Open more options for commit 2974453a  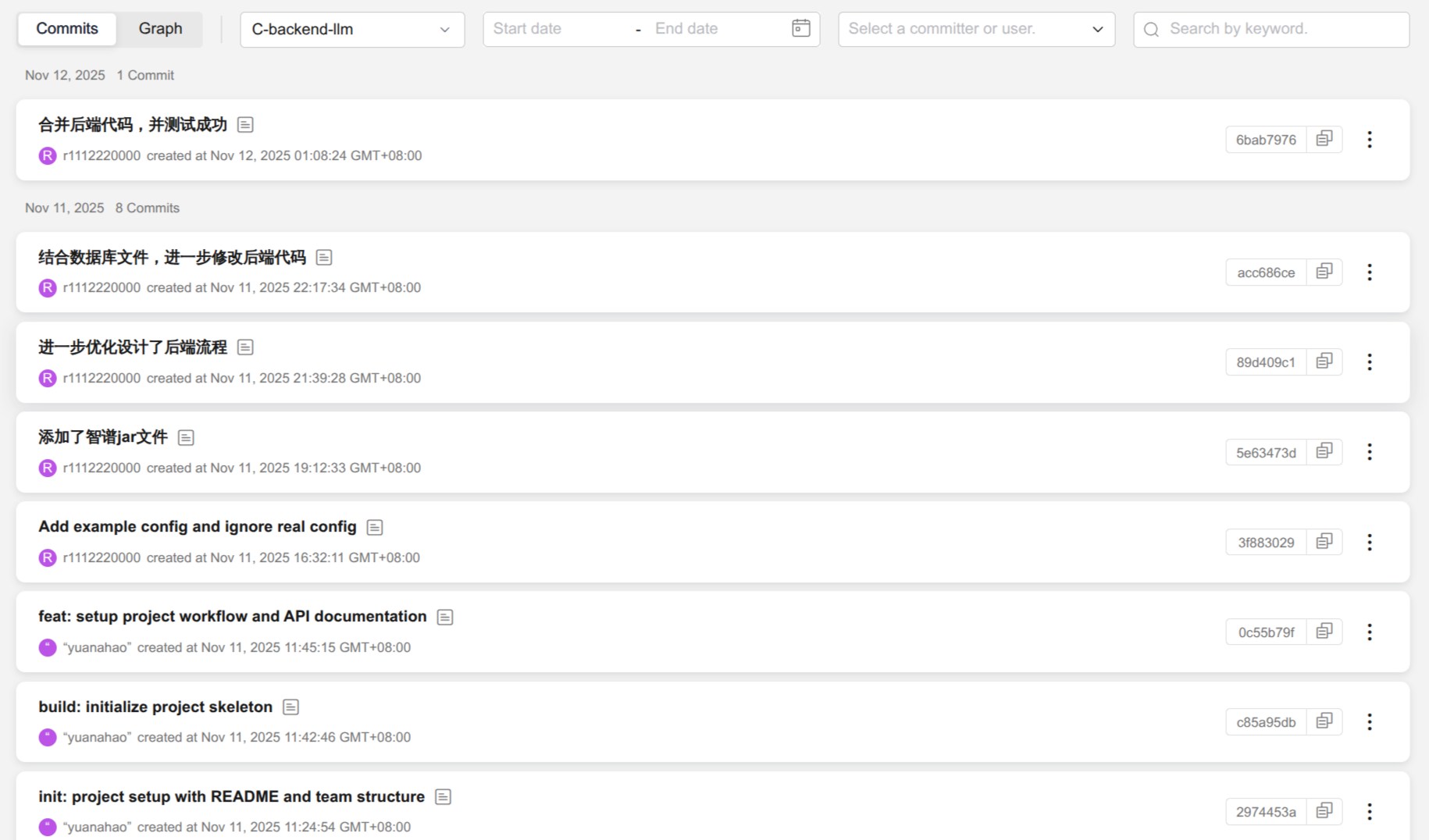[x=1370, y=811]
